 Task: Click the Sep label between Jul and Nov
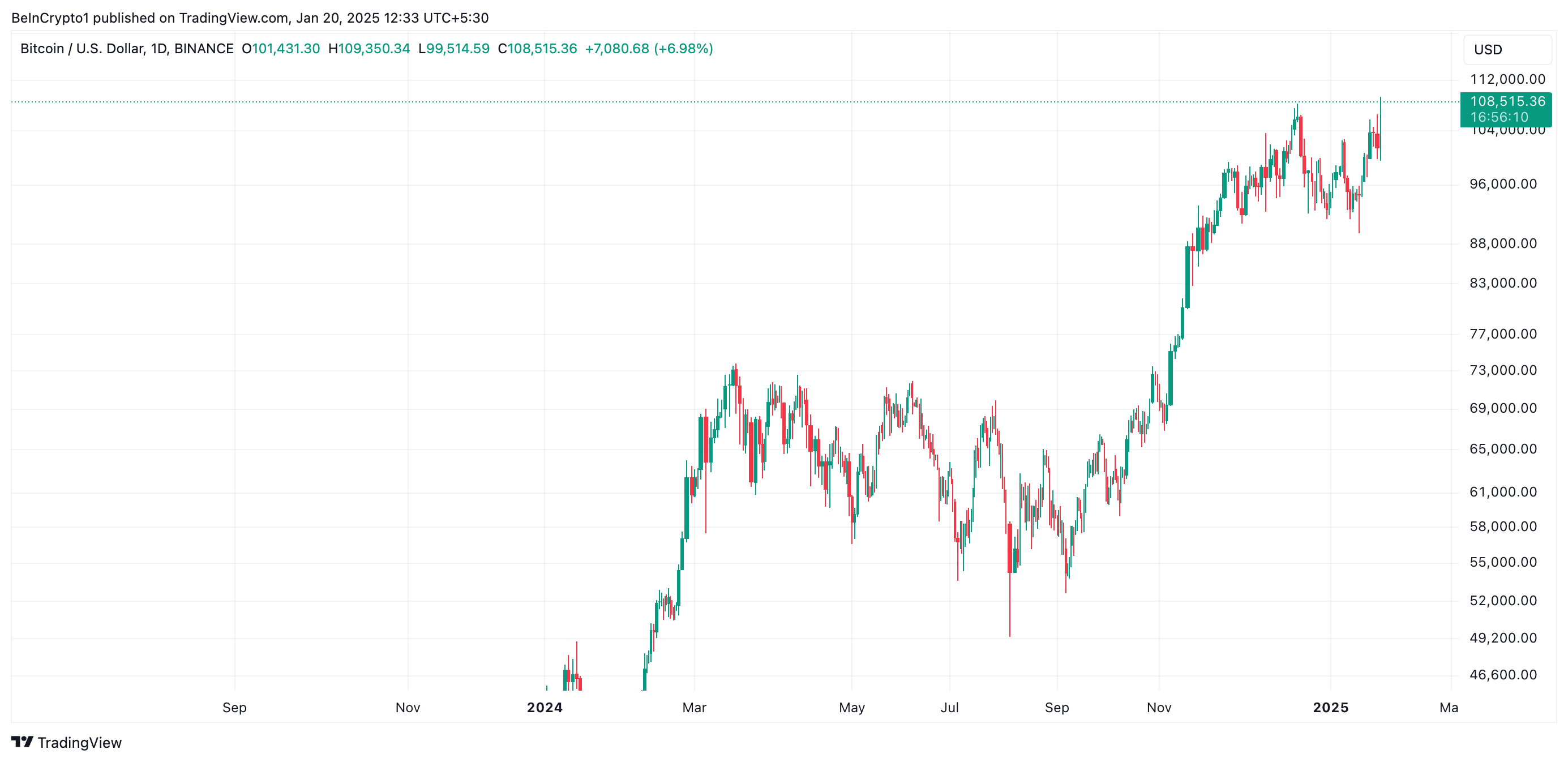coord(1057,708)
